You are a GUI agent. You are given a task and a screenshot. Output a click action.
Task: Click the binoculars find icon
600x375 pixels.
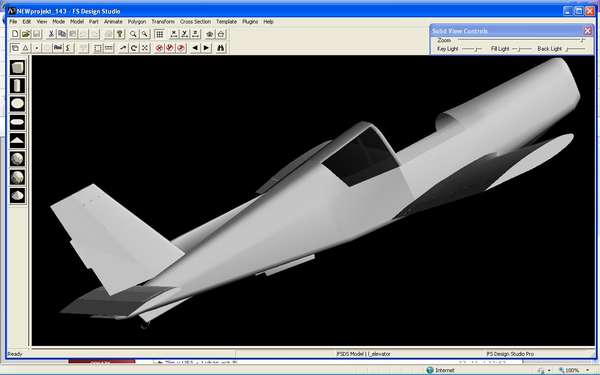[x=220, y=48]
